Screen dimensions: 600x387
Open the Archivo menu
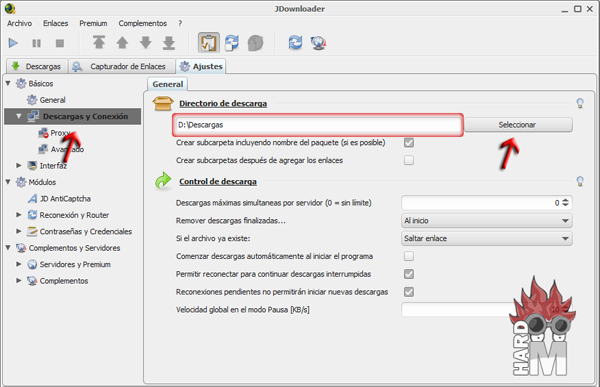click(19, 23)
